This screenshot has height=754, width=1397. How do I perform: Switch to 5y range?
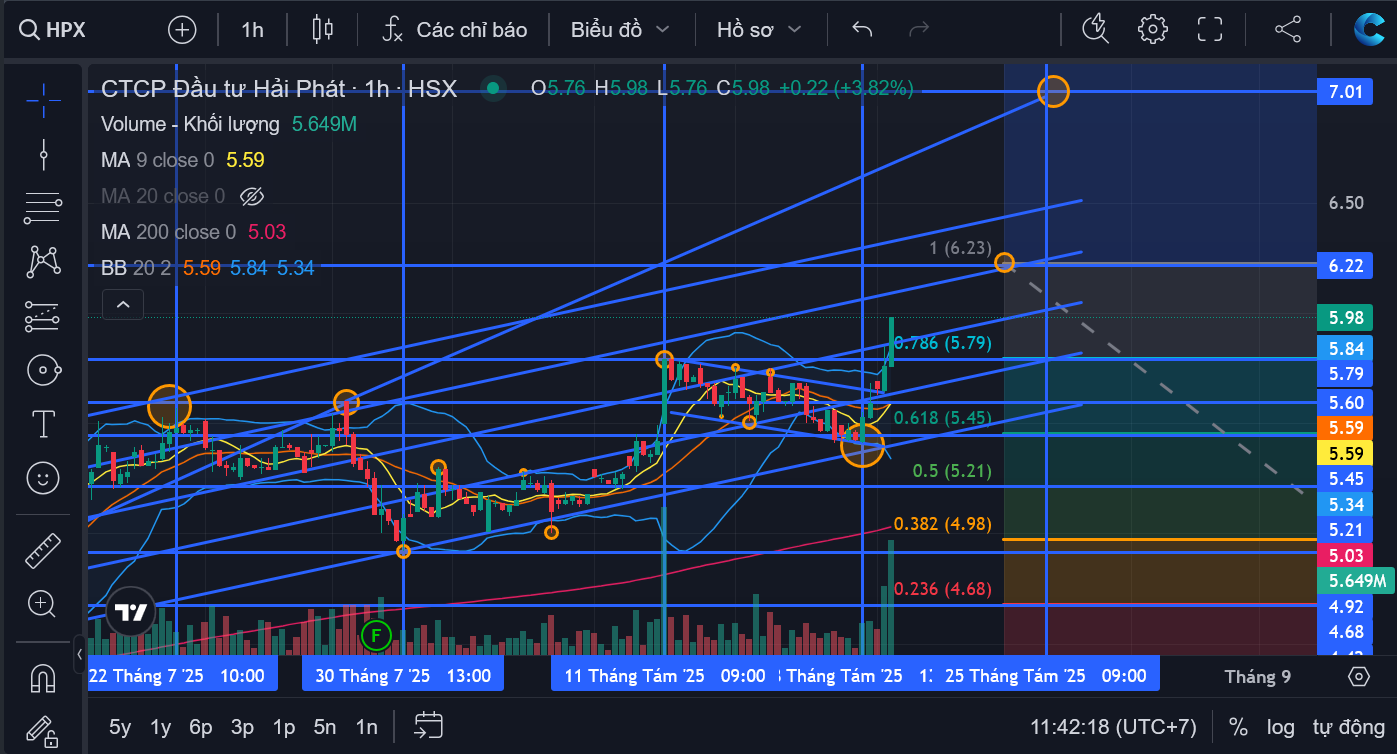pos(120,727)
